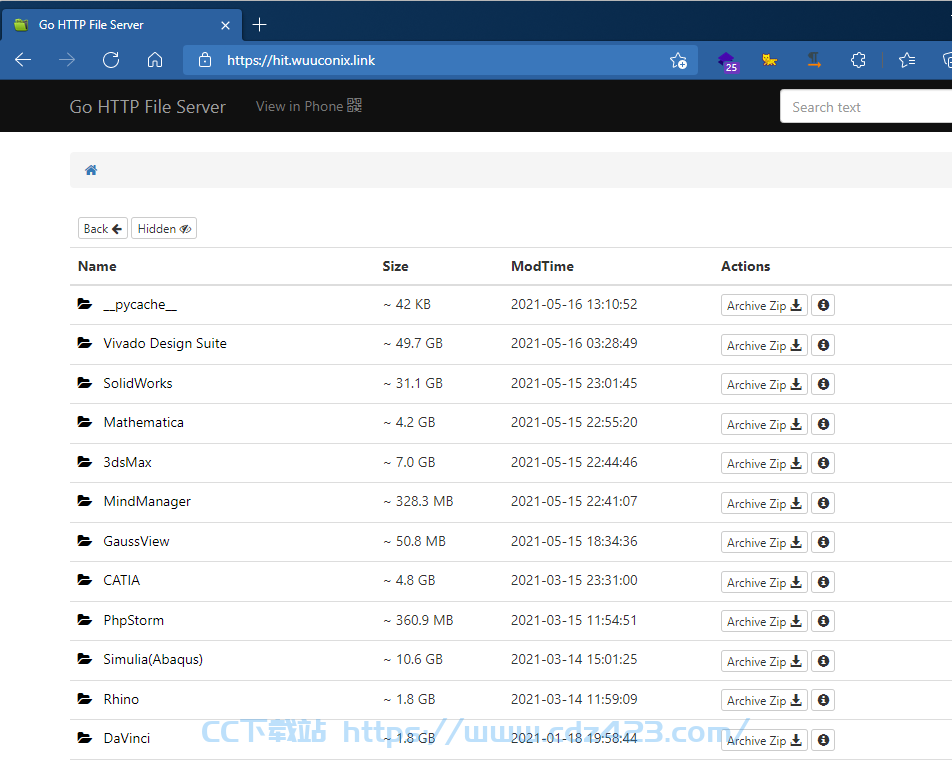Open the favorites list icon

coord(907,60)
